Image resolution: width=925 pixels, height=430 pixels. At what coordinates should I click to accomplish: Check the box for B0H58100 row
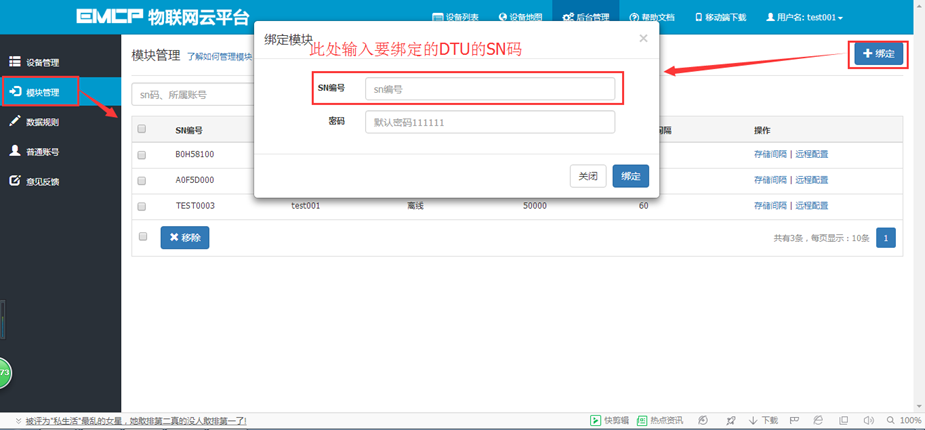(142, 155)
